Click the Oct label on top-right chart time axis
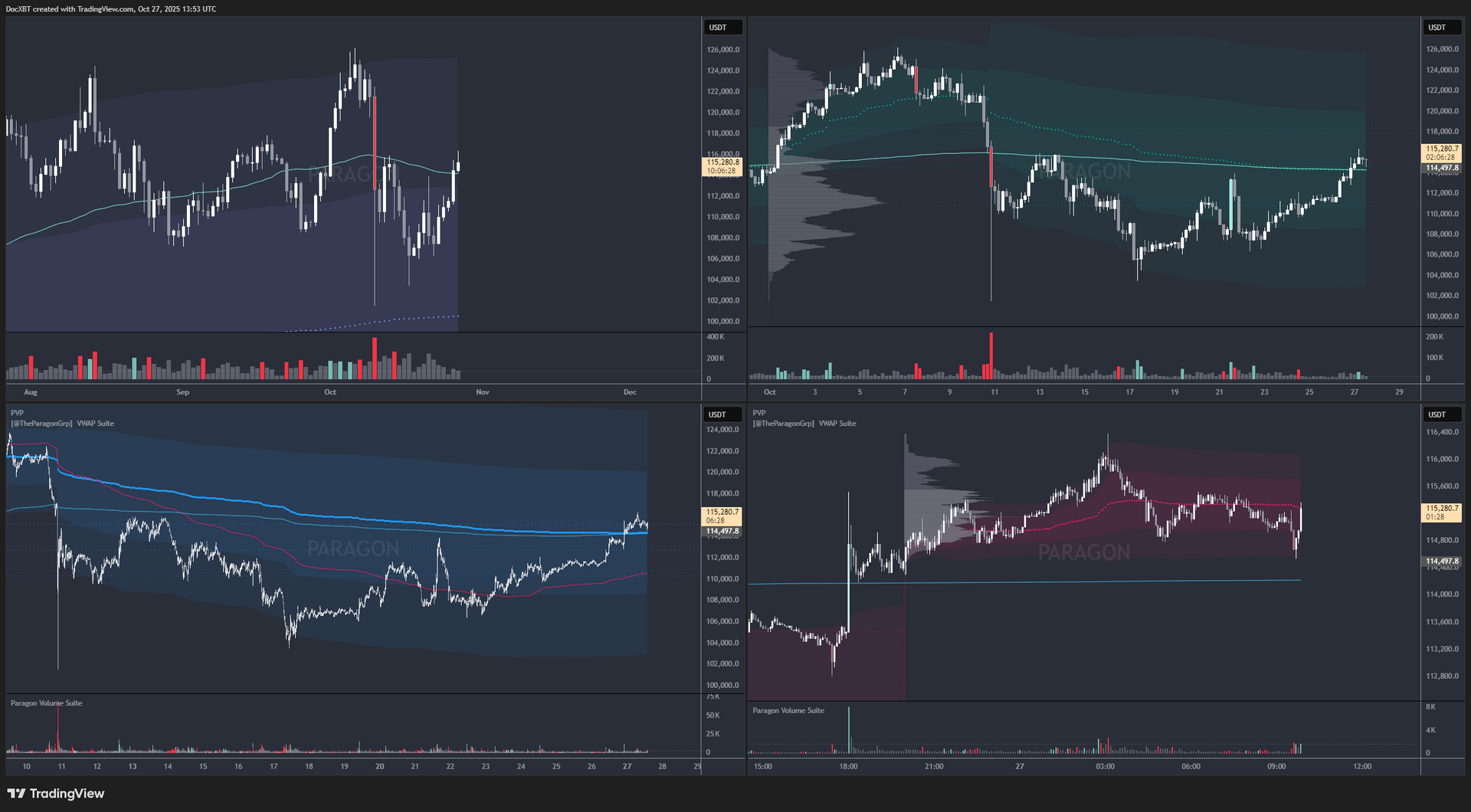 point(769,392)
